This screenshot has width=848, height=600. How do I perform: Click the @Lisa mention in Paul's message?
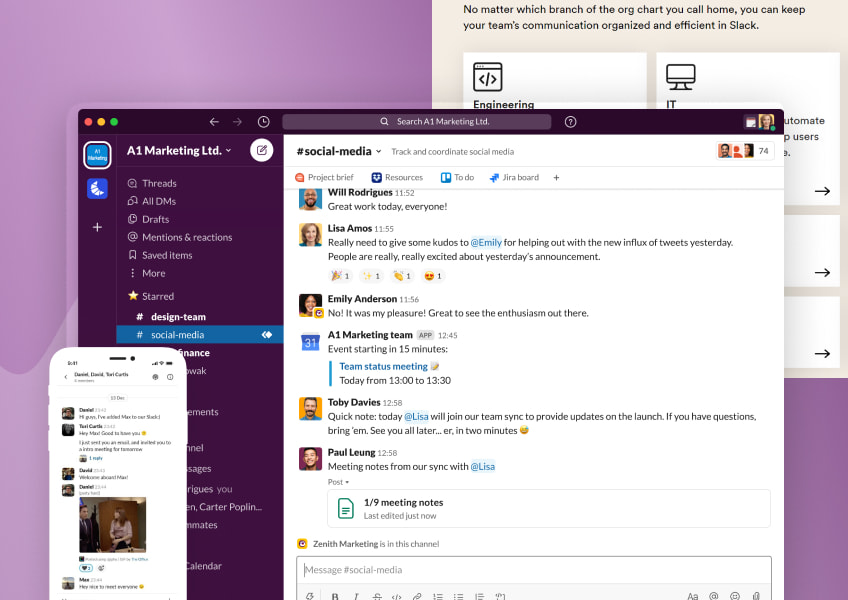pos(482,466)
